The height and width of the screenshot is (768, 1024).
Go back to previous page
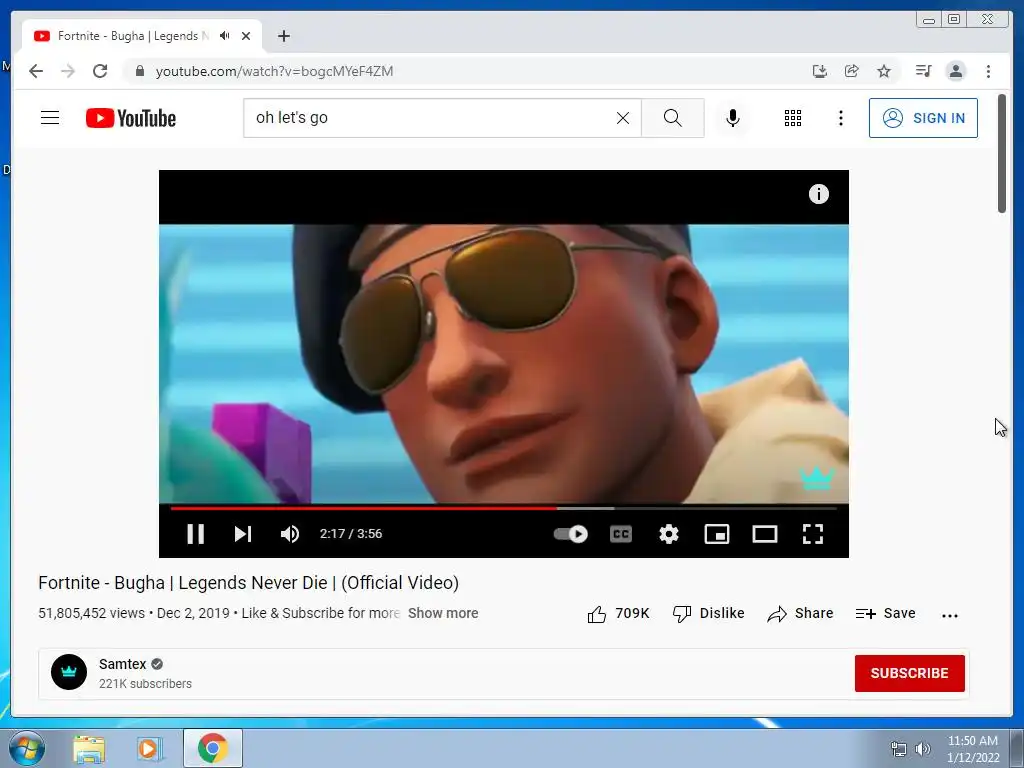point(36,71)
